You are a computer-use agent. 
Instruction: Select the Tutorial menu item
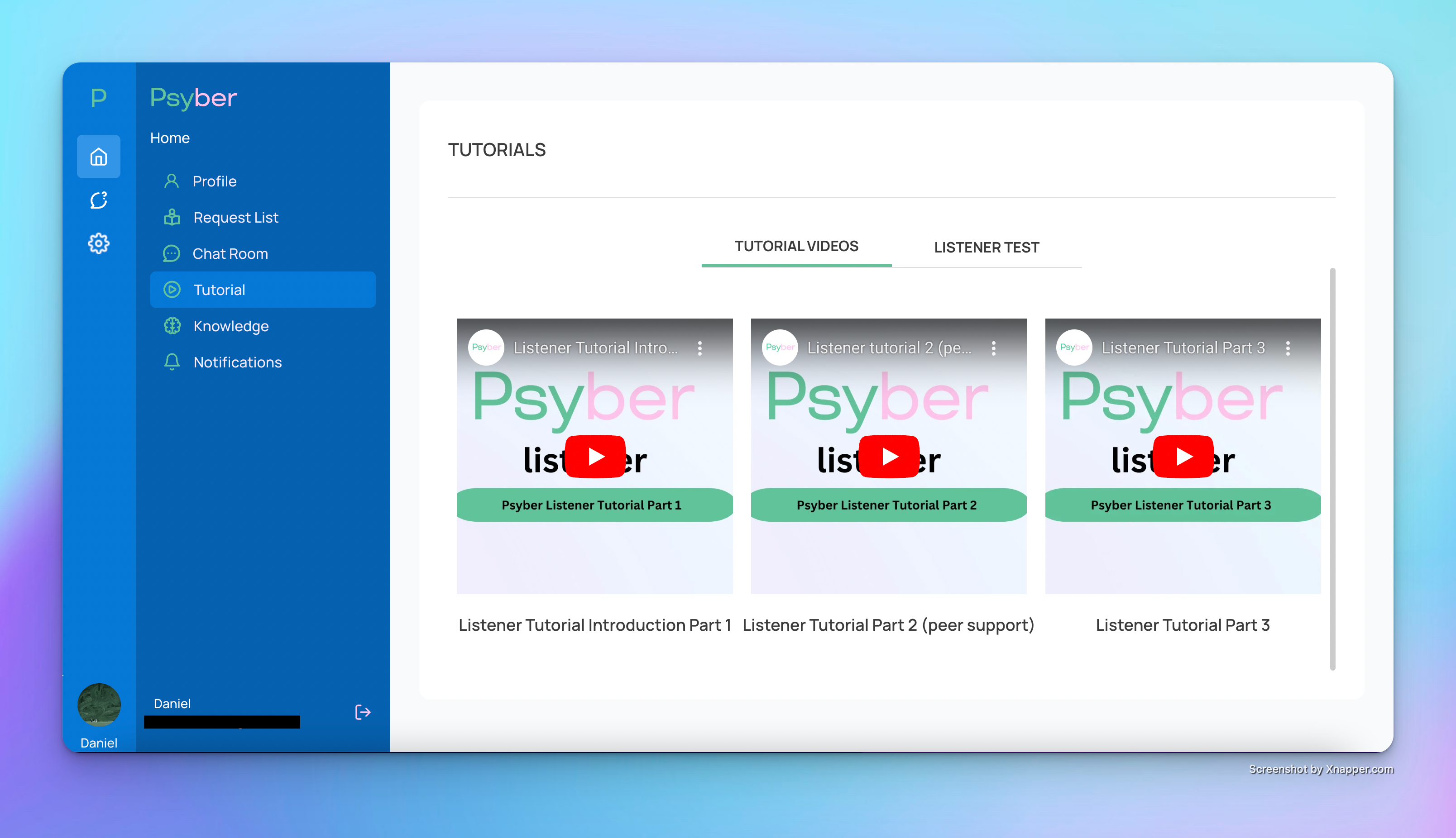coord(263,290)
